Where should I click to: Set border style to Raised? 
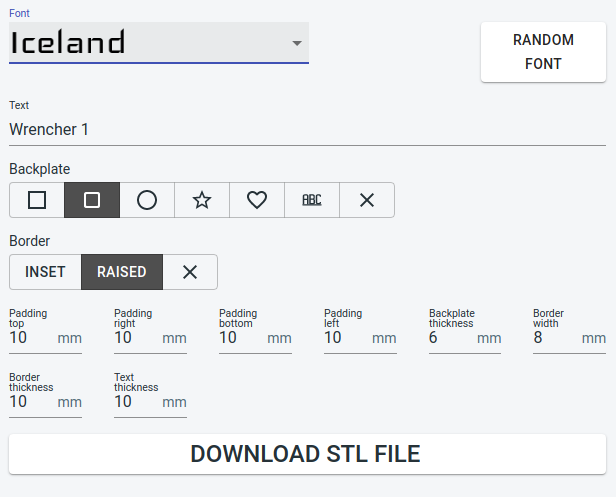tap(122, 272)
